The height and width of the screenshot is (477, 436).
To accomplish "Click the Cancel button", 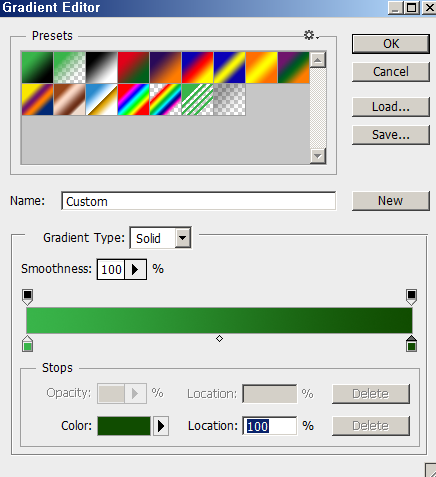I will (391, 72).
